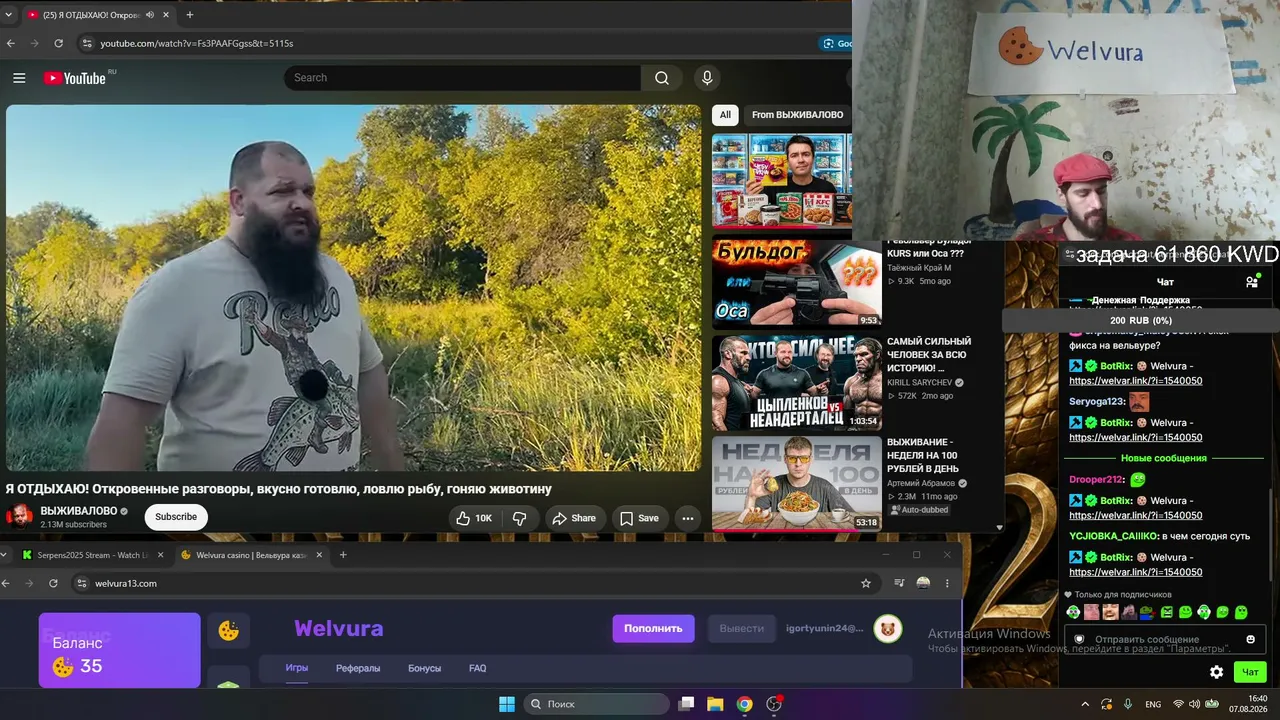Click the igortyunin24@ account name
Image resolution: width=1280 pixels, height=720 pixels.
[x=825, y=628]
